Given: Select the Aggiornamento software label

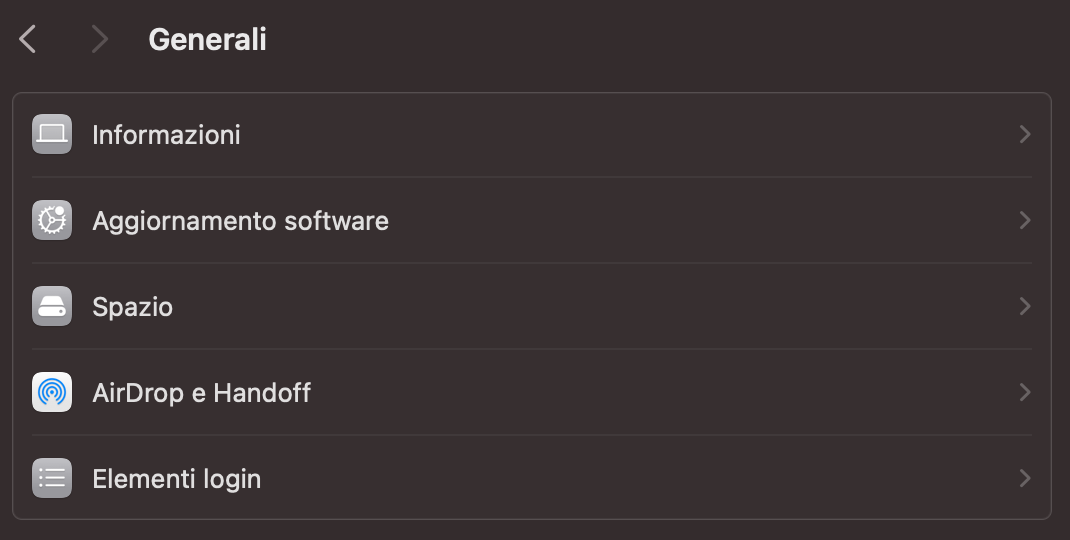Looking at the screenshot, I should click(240, 220).
